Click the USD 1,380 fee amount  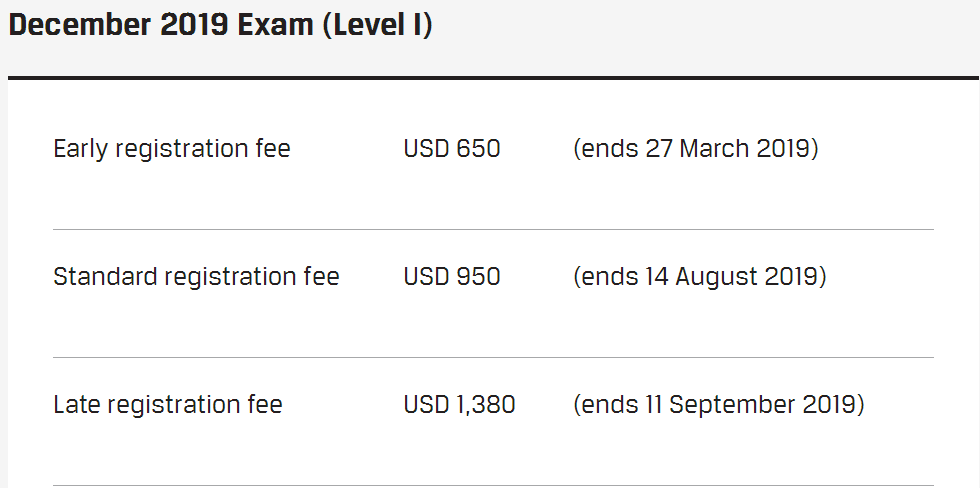460,404
